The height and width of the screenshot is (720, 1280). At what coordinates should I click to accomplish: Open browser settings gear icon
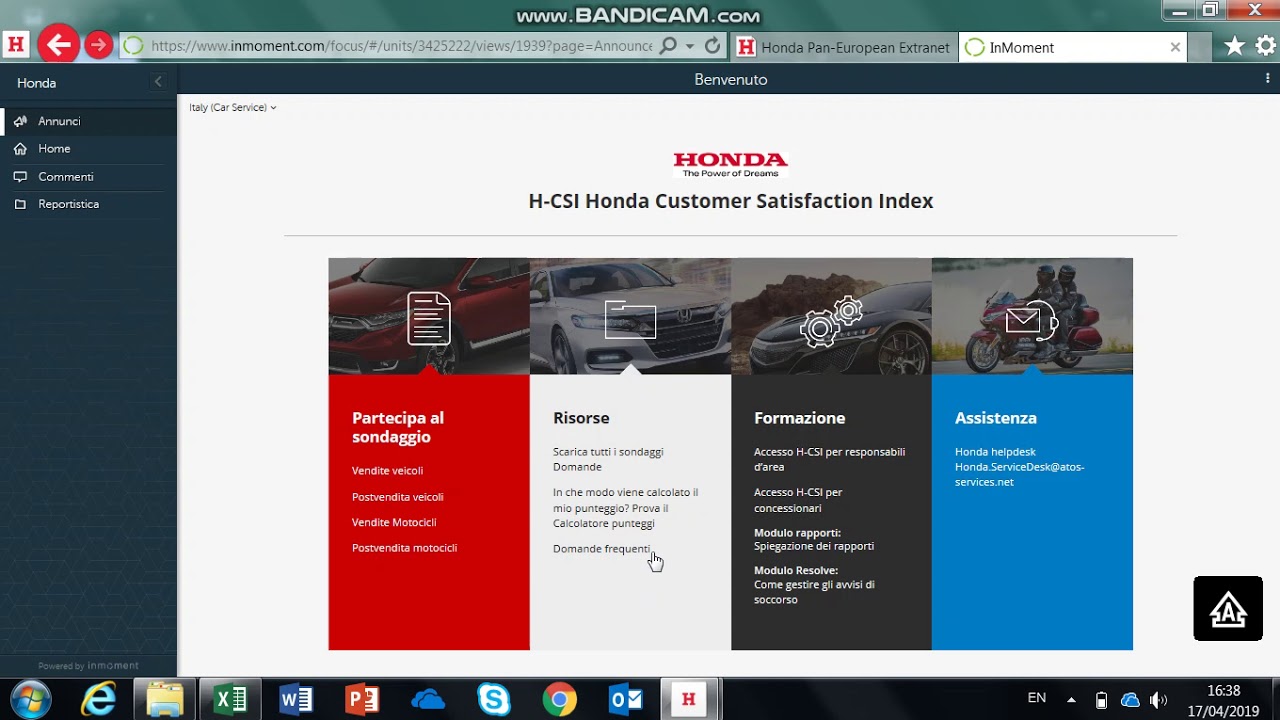point(1266,46)
